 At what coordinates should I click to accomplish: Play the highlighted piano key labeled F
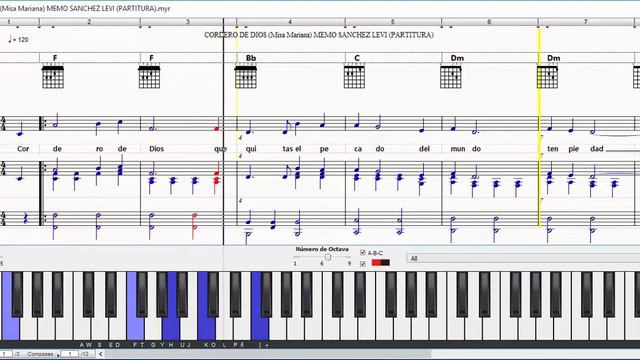click(x=135, y=329)
